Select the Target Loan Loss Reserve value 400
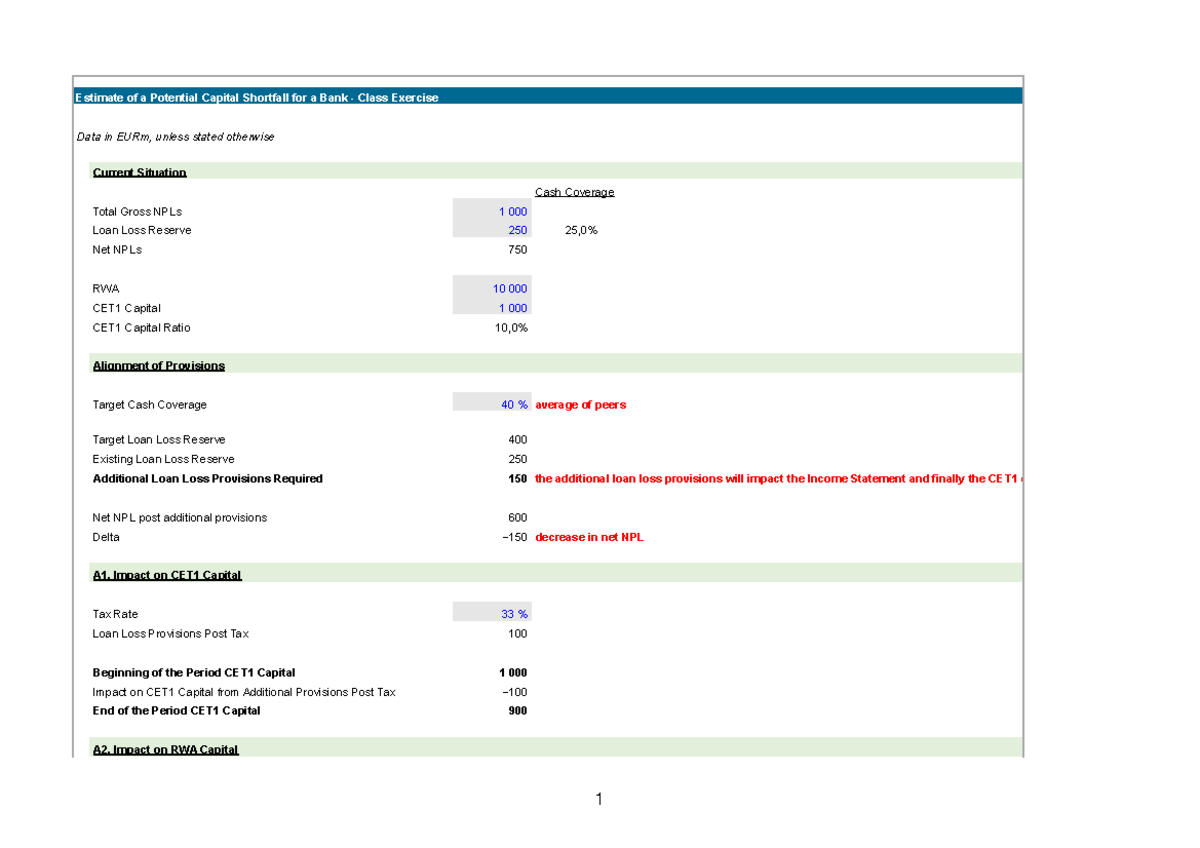 pos(518,440)
